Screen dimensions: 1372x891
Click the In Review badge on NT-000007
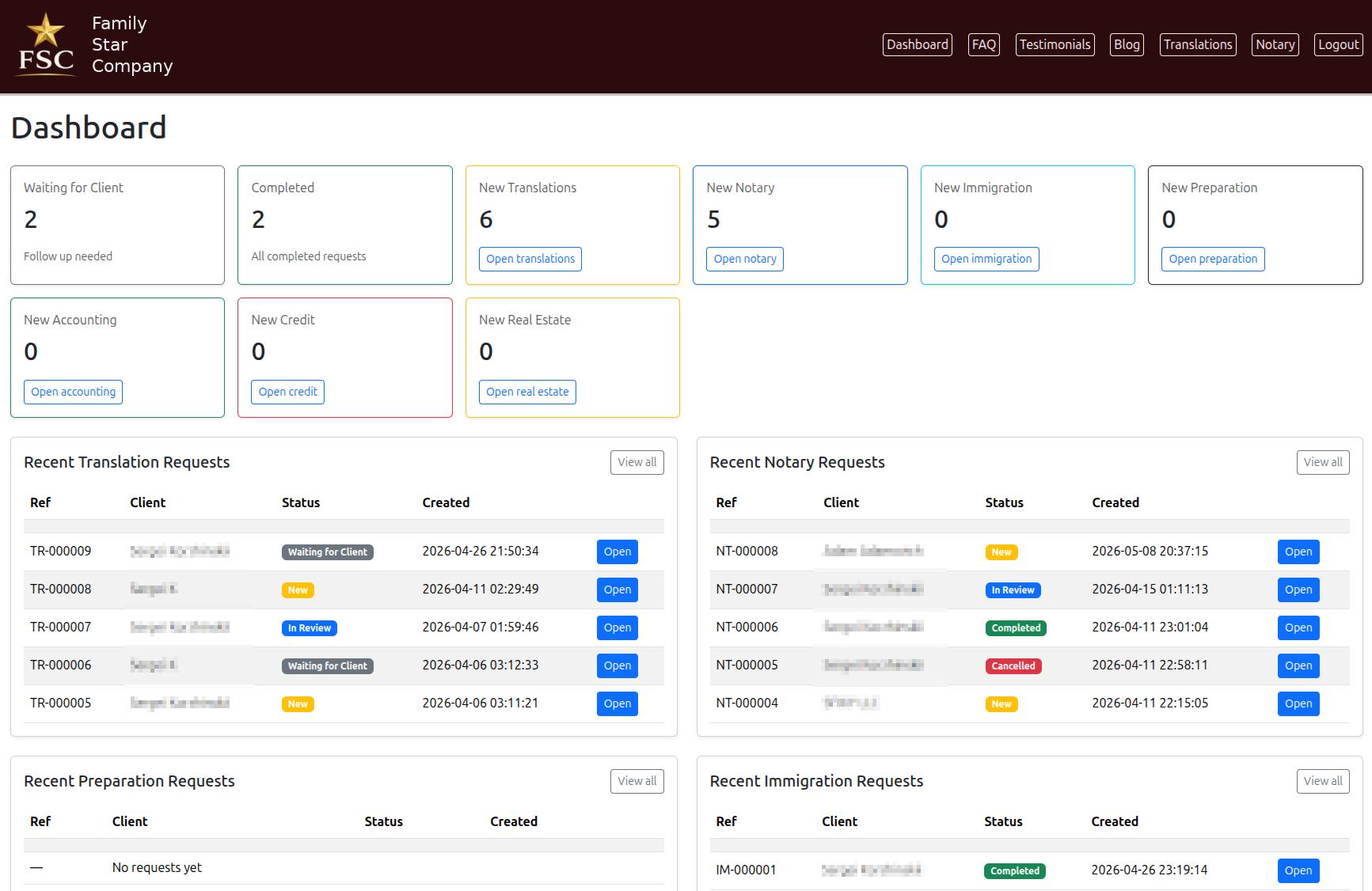1013,590
